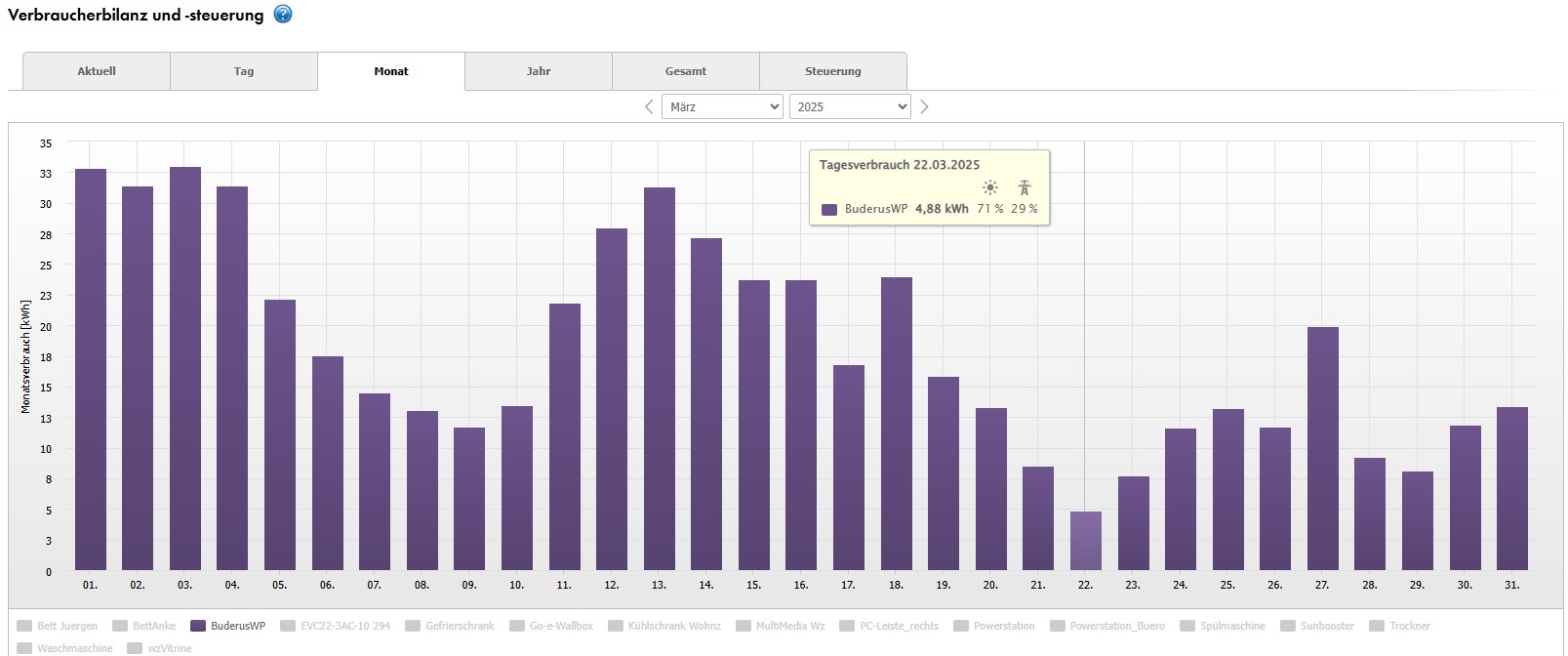
Task: Open the Steuerung tab
Action: click(833, 71)
